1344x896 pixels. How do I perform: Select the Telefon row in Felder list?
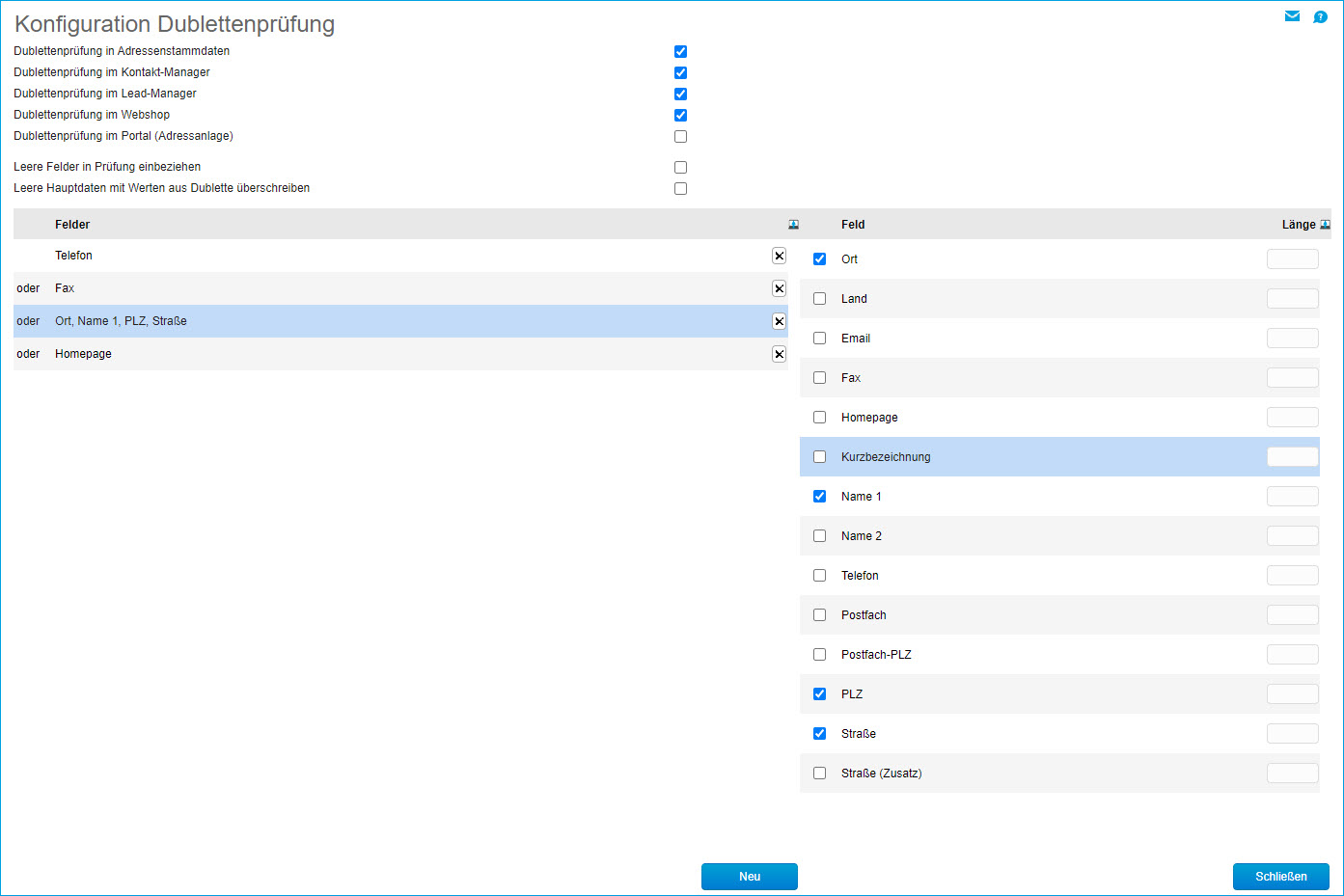tap(386, 256)
